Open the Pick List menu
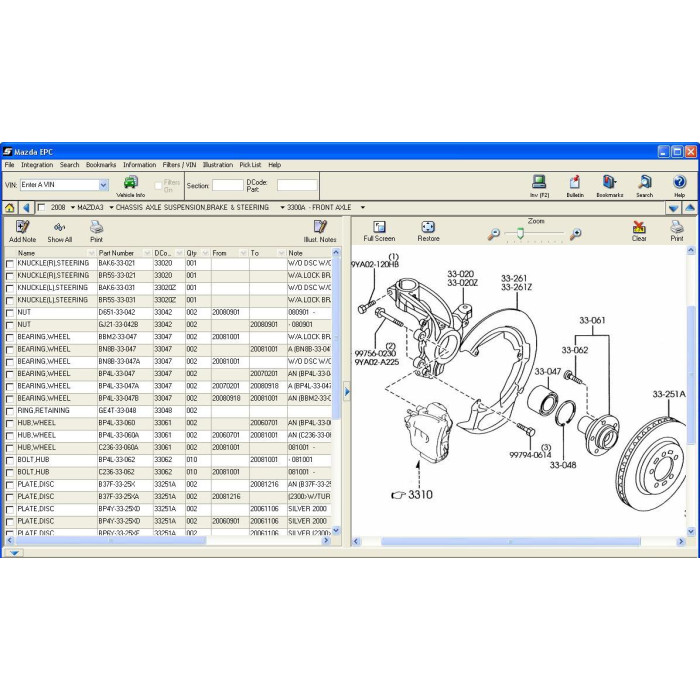 (250, 165)
